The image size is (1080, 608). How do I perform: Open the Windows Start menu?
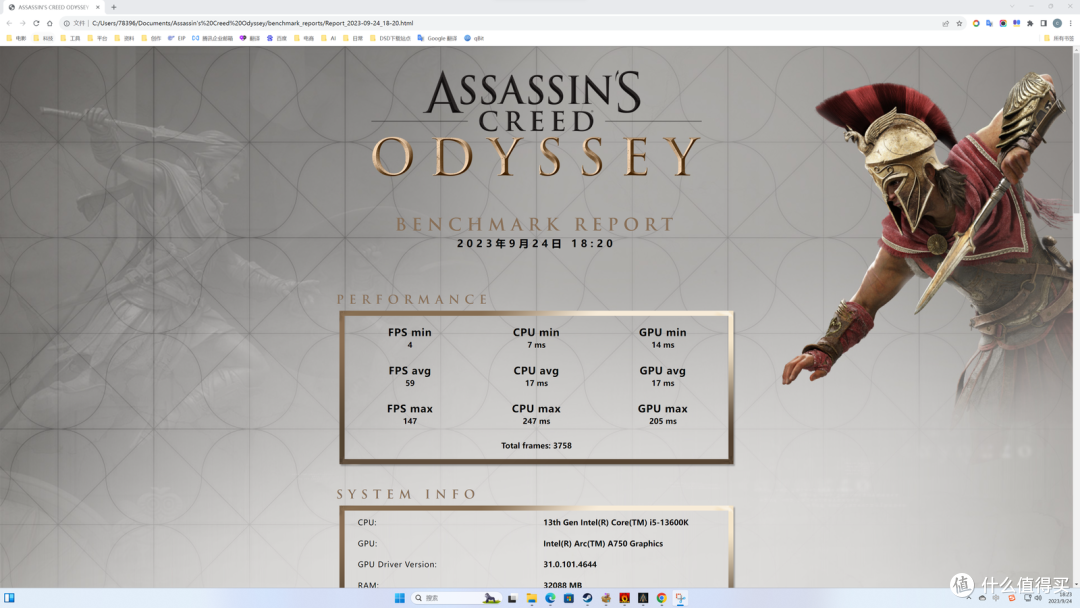click(x=399, y=598)
